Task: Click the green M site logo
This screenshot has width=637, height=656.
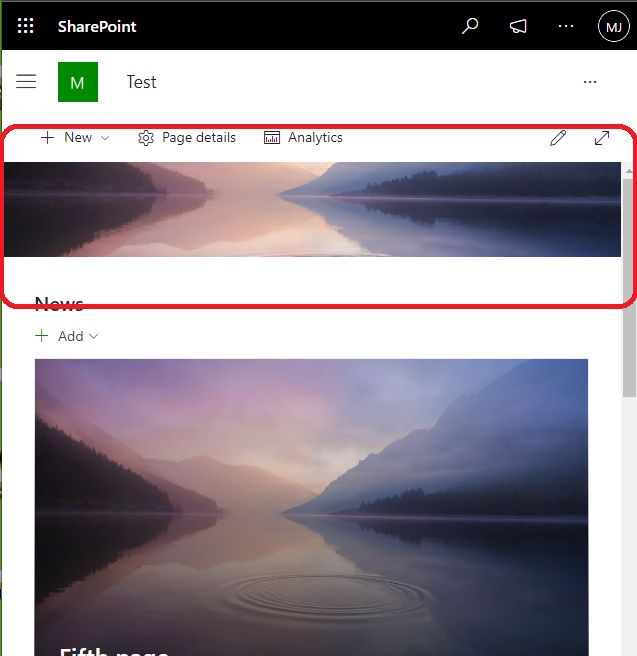Action: [x=78, y=82]
